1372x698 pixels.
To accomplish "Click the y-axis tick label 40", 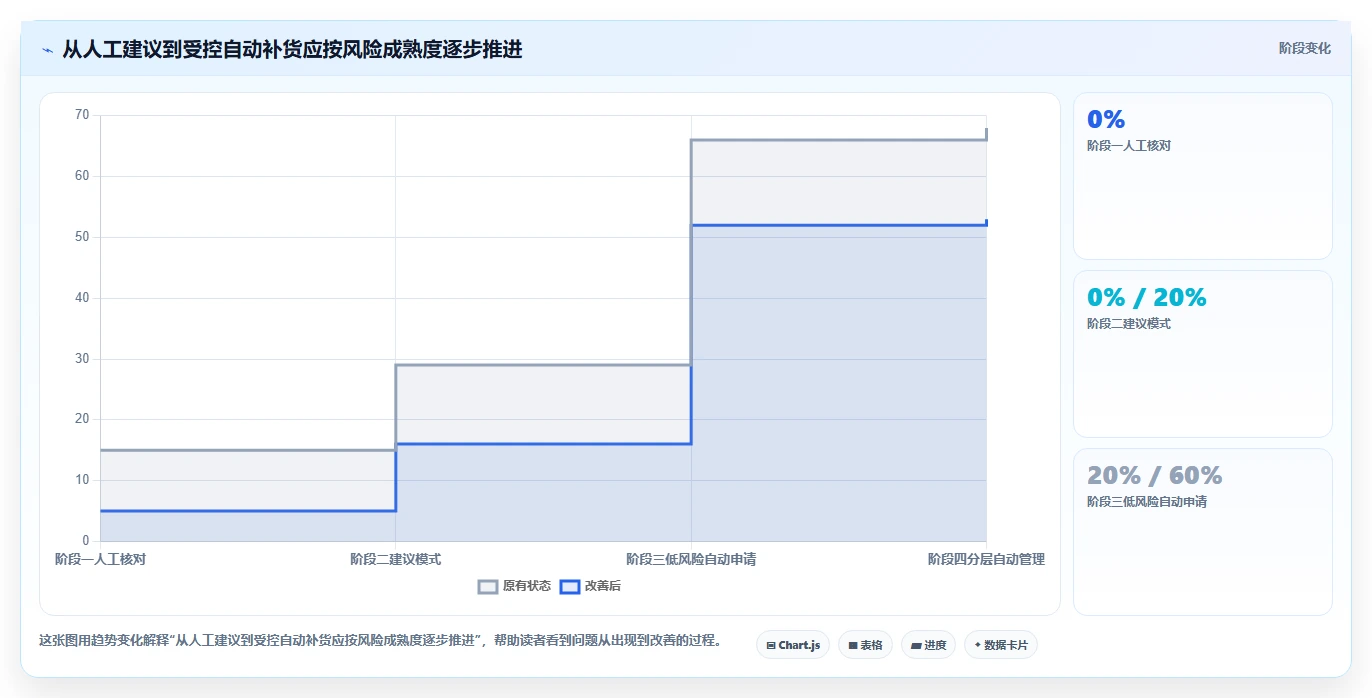I will tap(82, 298).
